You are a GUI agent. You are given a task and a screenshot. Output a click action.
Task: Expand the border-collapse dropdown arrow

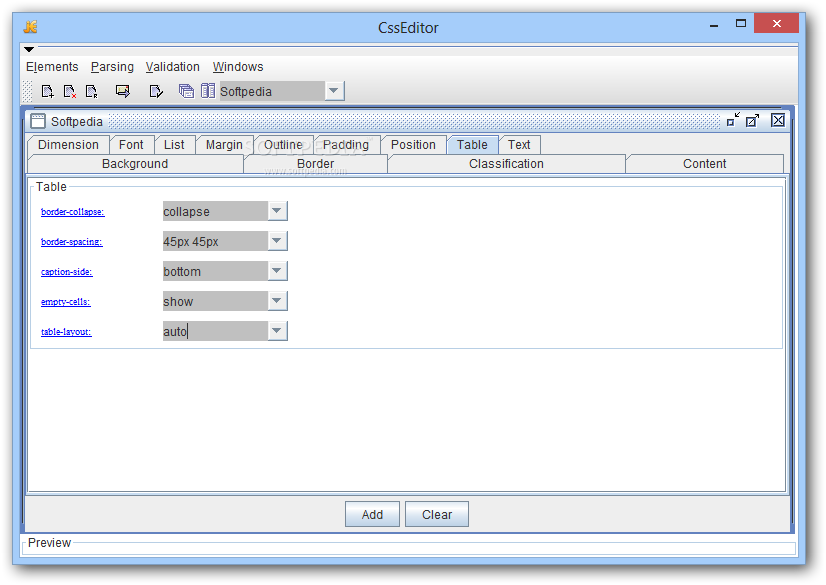pos(277,211)
